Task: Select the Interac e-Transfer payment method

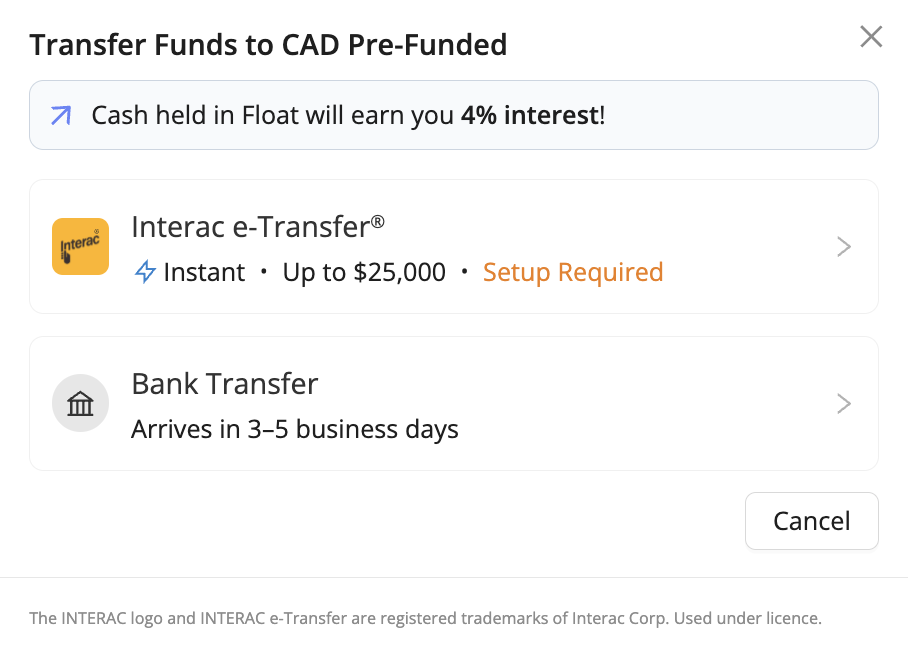Action: pyautogui.click(x=454, y=246)
